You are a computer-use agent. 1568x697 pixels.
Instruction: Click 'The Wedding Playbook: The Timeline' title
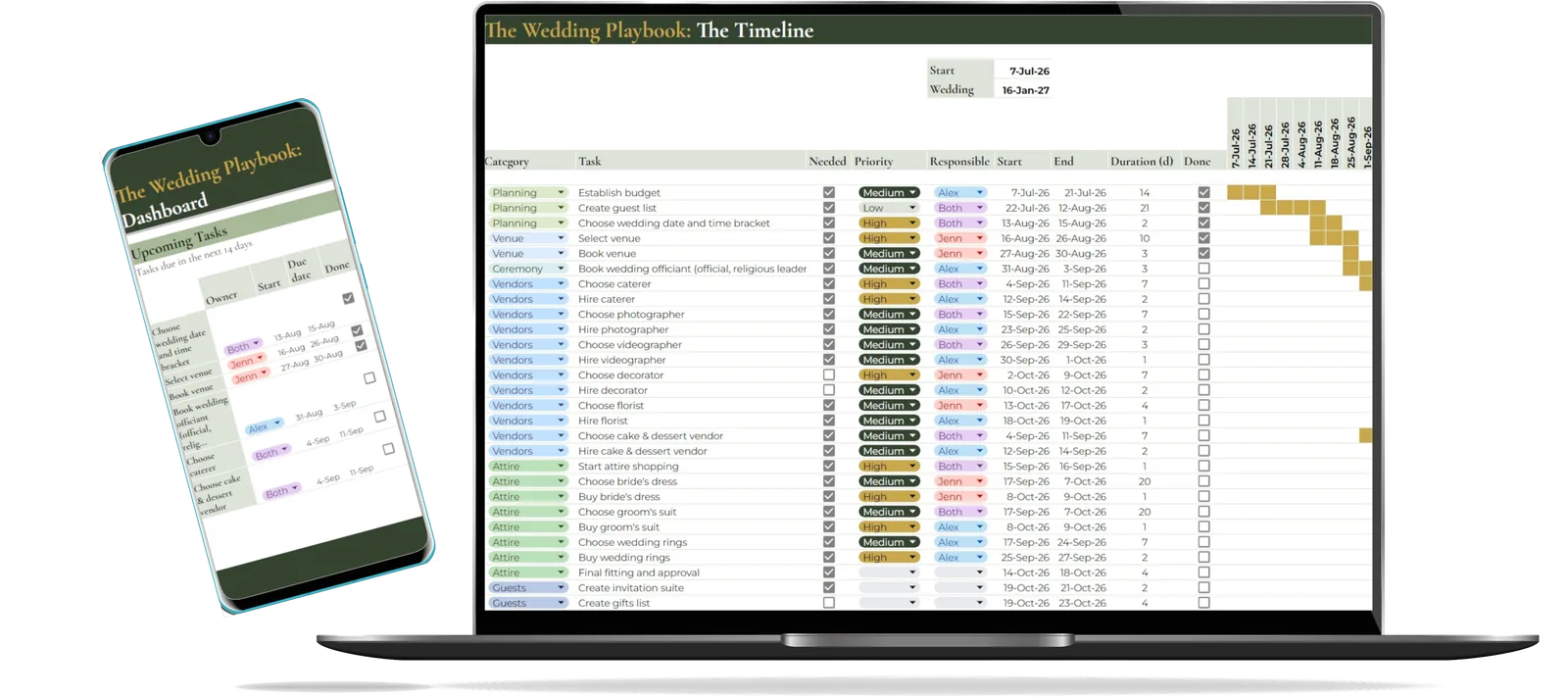(x=650, y=30)
